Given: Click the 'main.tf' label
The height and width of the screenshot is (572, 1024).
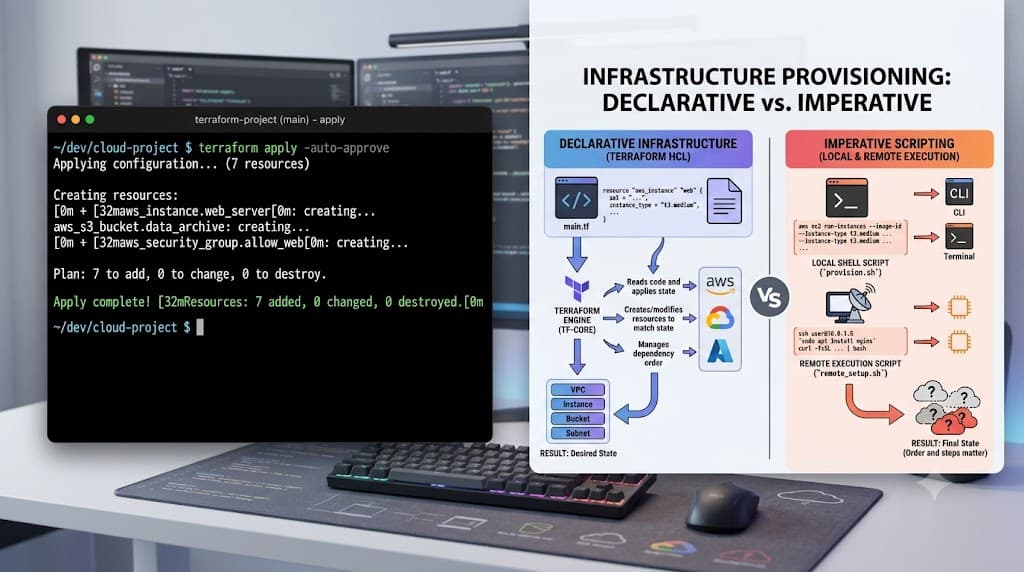Looking at the screenshot, I should coord(576,227).
